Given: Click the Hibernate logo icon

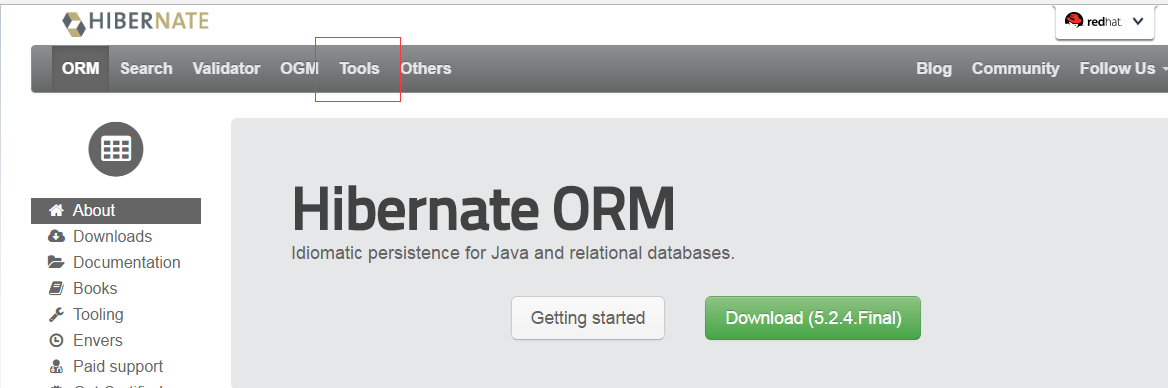Looking at the screenshot, I should tap(74, 24).
